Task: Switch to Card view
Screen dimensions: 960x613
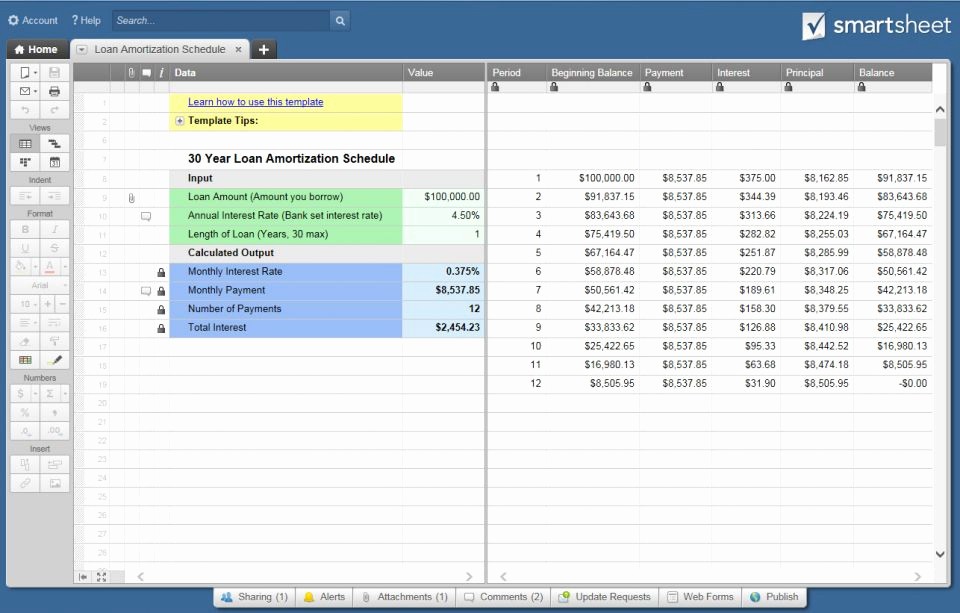Action: point(25,162)
